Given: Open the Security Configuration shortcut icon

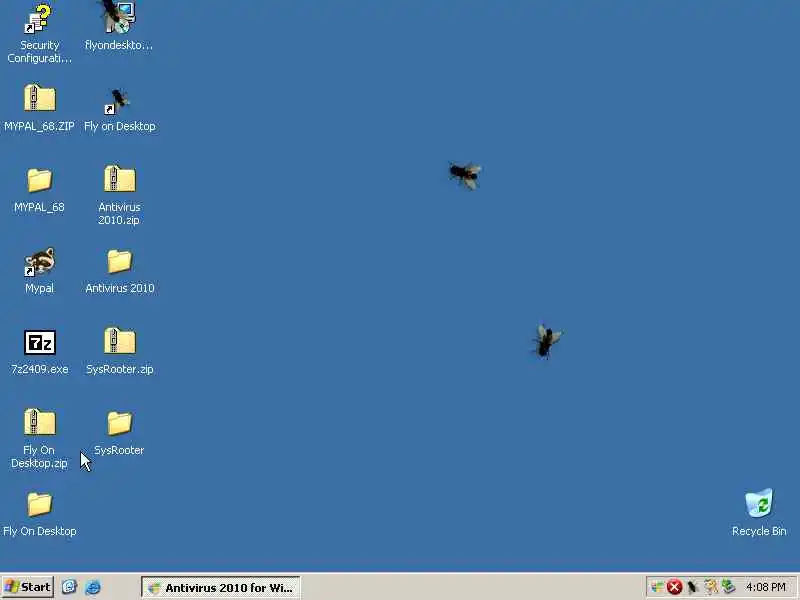Looking at the screenshot, I should [39, 19].
